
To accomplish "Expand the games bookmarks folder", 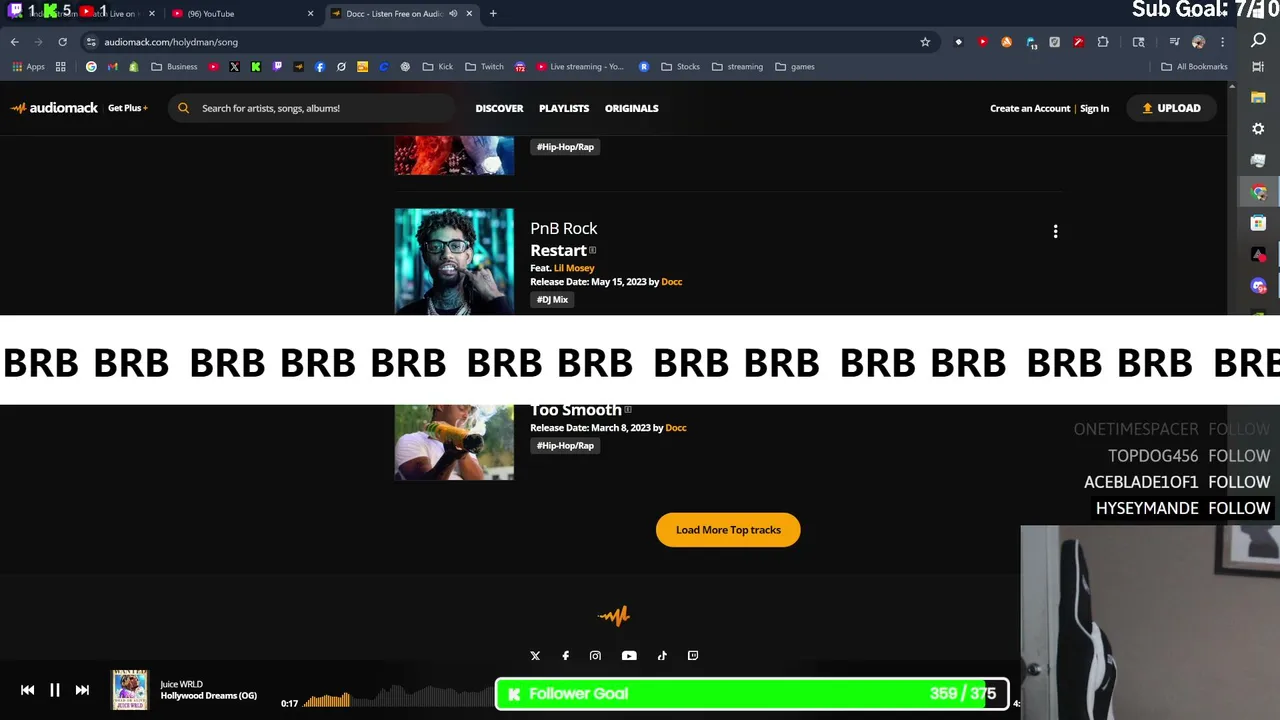I will (x=795, y=67).
